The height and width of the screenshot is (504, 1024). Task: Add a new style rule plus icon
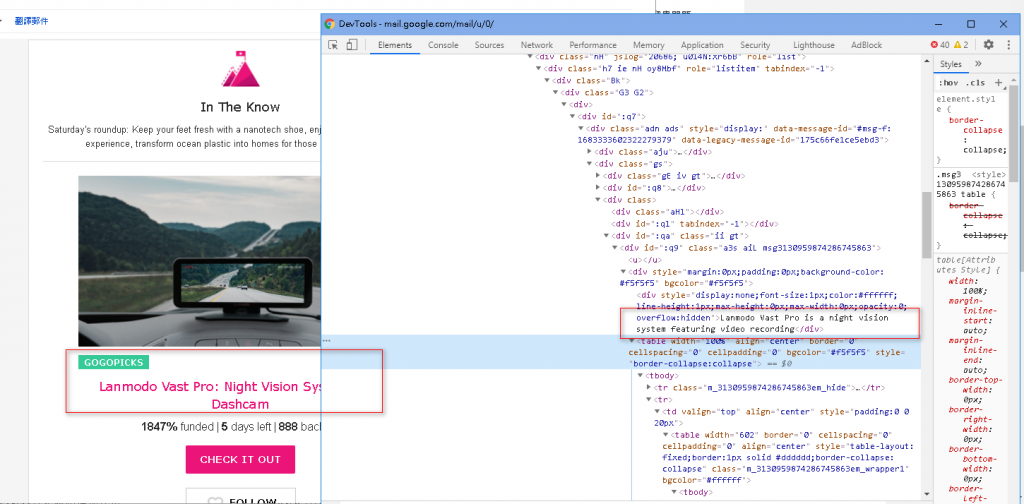pos(998,83)
